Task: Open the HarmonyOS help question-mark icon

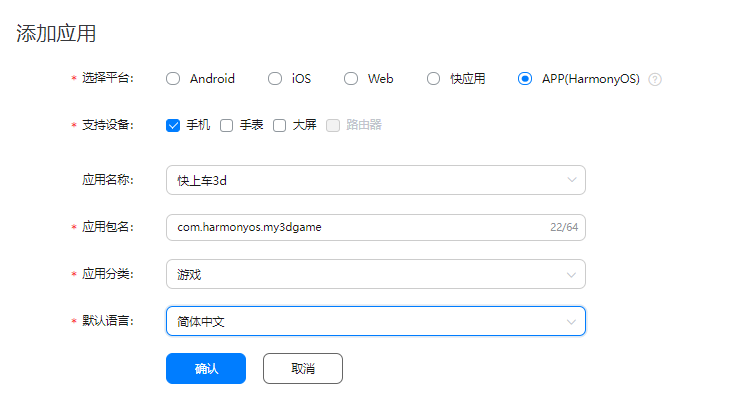Action: pos(655,79)
